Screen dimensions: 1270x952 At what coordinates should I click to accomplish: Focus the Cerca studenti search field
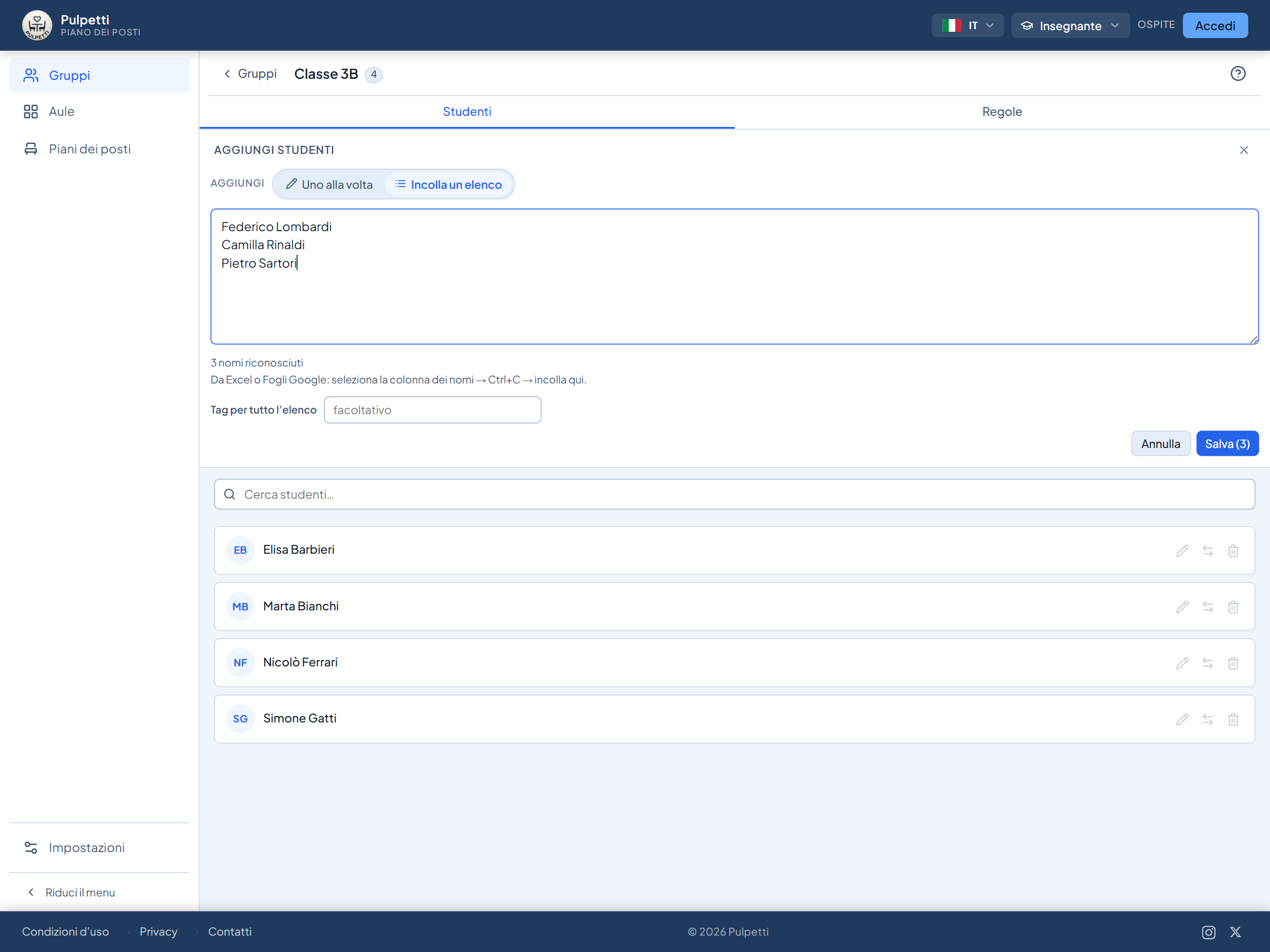click(734, 495)
